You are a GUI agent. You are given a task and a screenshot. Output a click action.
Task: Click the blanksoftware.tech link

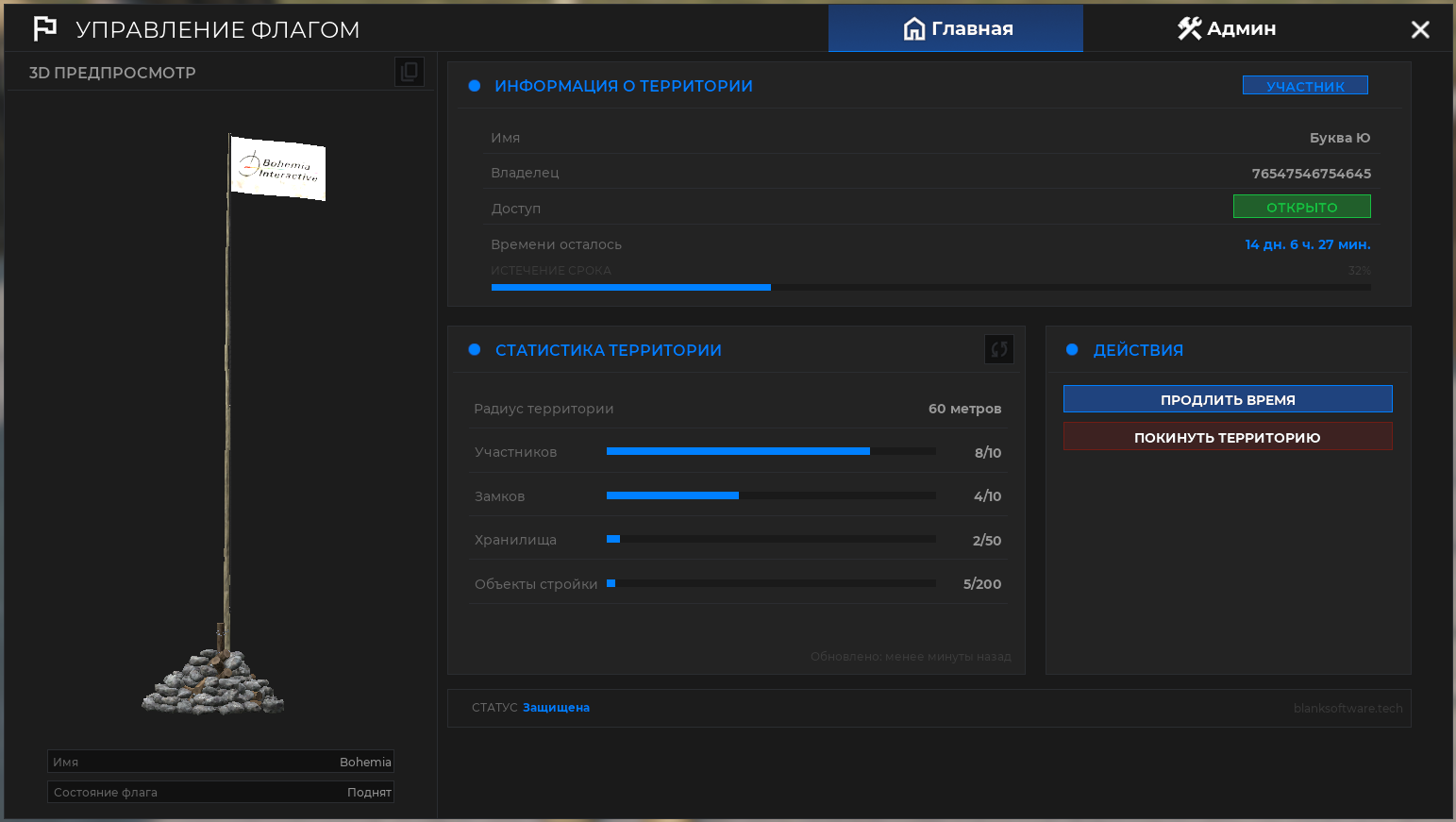pos(1348,709)
